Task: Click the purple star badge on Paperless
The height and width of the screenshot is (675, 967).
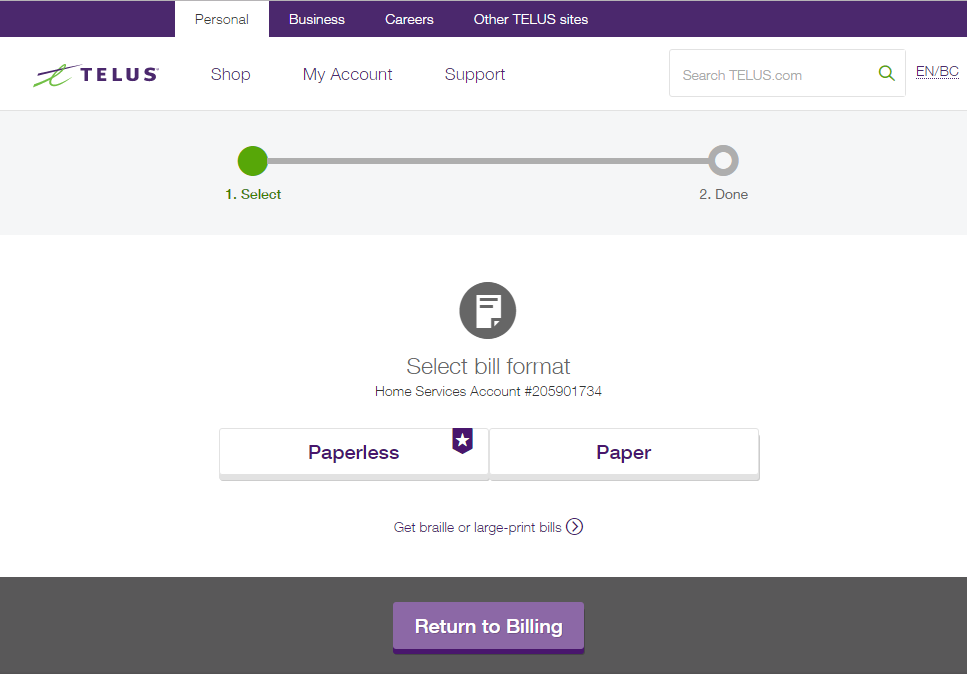Action: pos(462,440)
